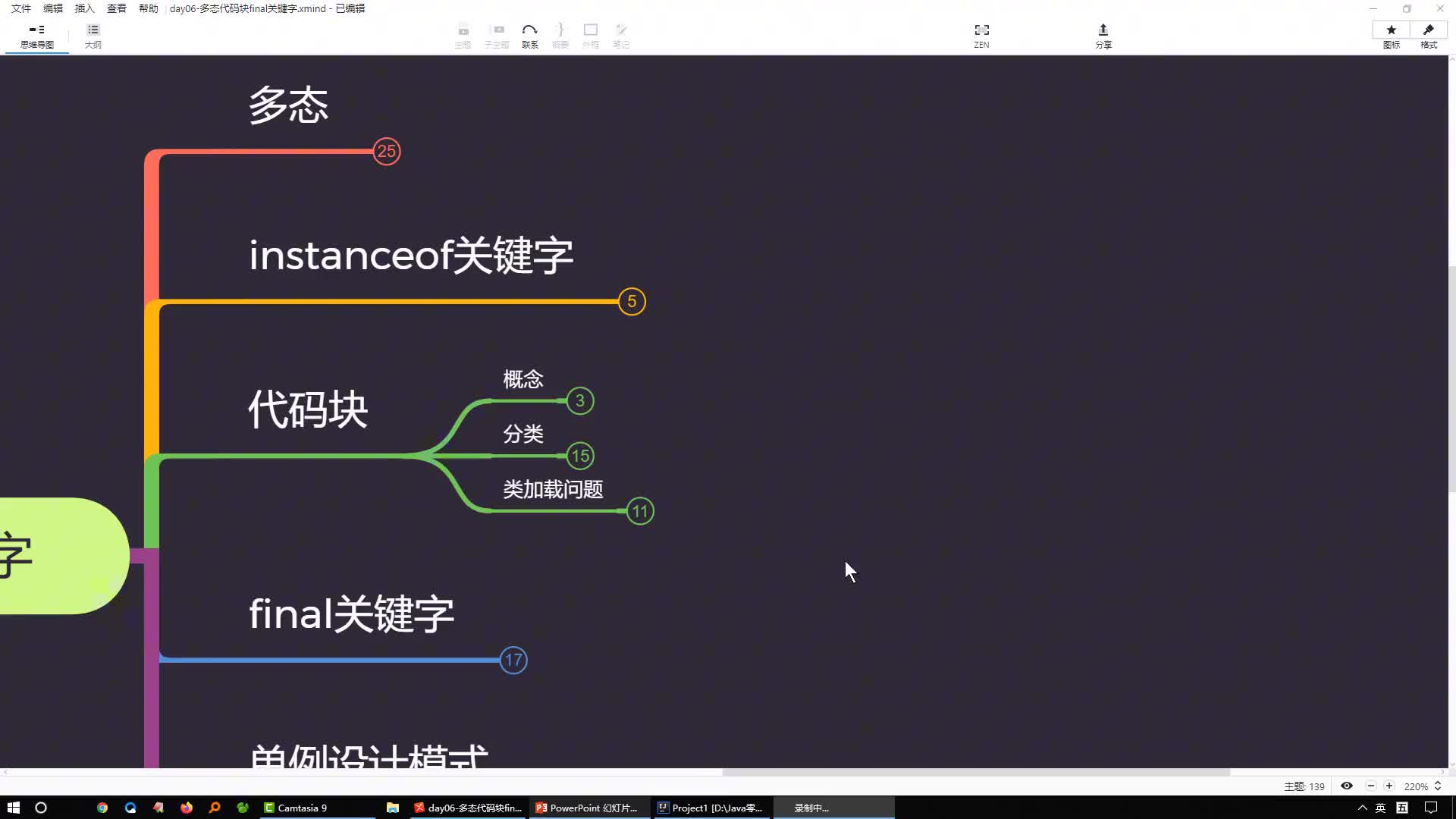Select the 多态 topic

click(289, 105)
